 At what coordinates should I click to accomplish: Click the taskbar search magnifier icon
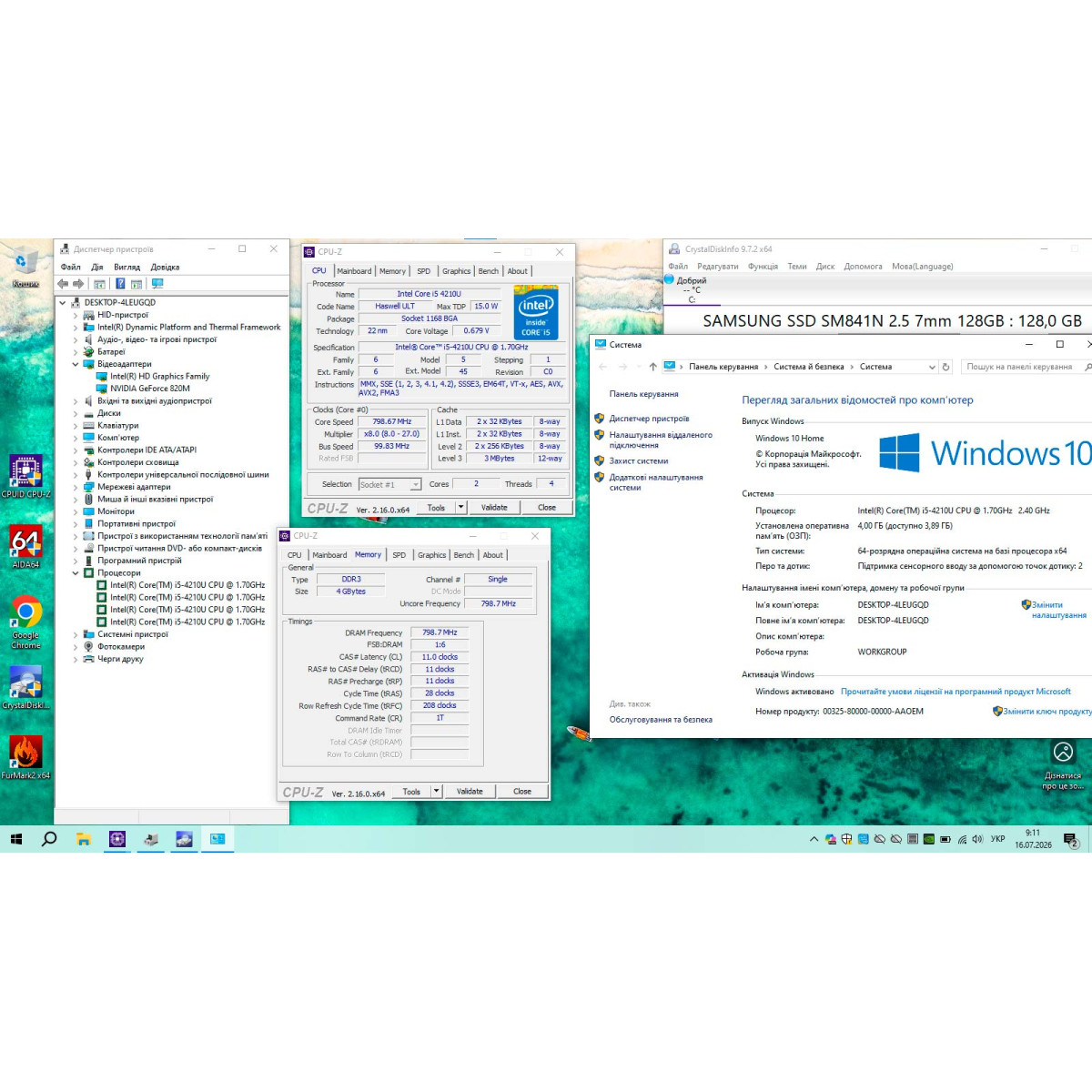click(49, 839)
